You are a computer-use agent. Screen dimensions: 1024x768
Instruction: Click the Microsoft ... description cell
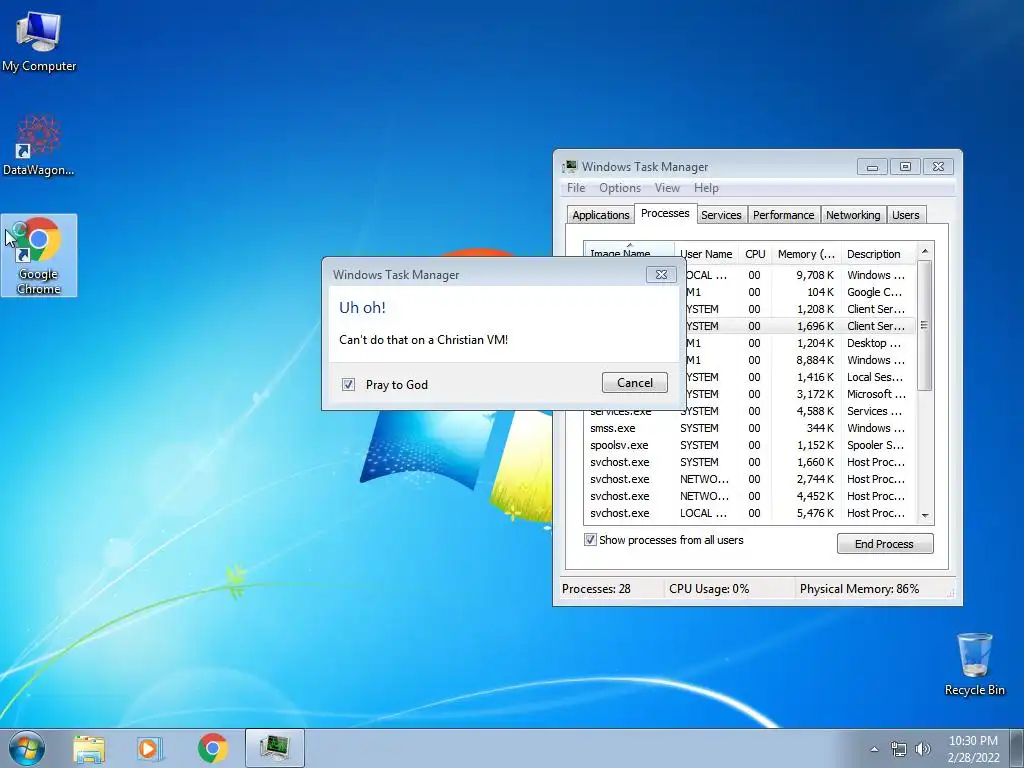click(x=876, y=394)
